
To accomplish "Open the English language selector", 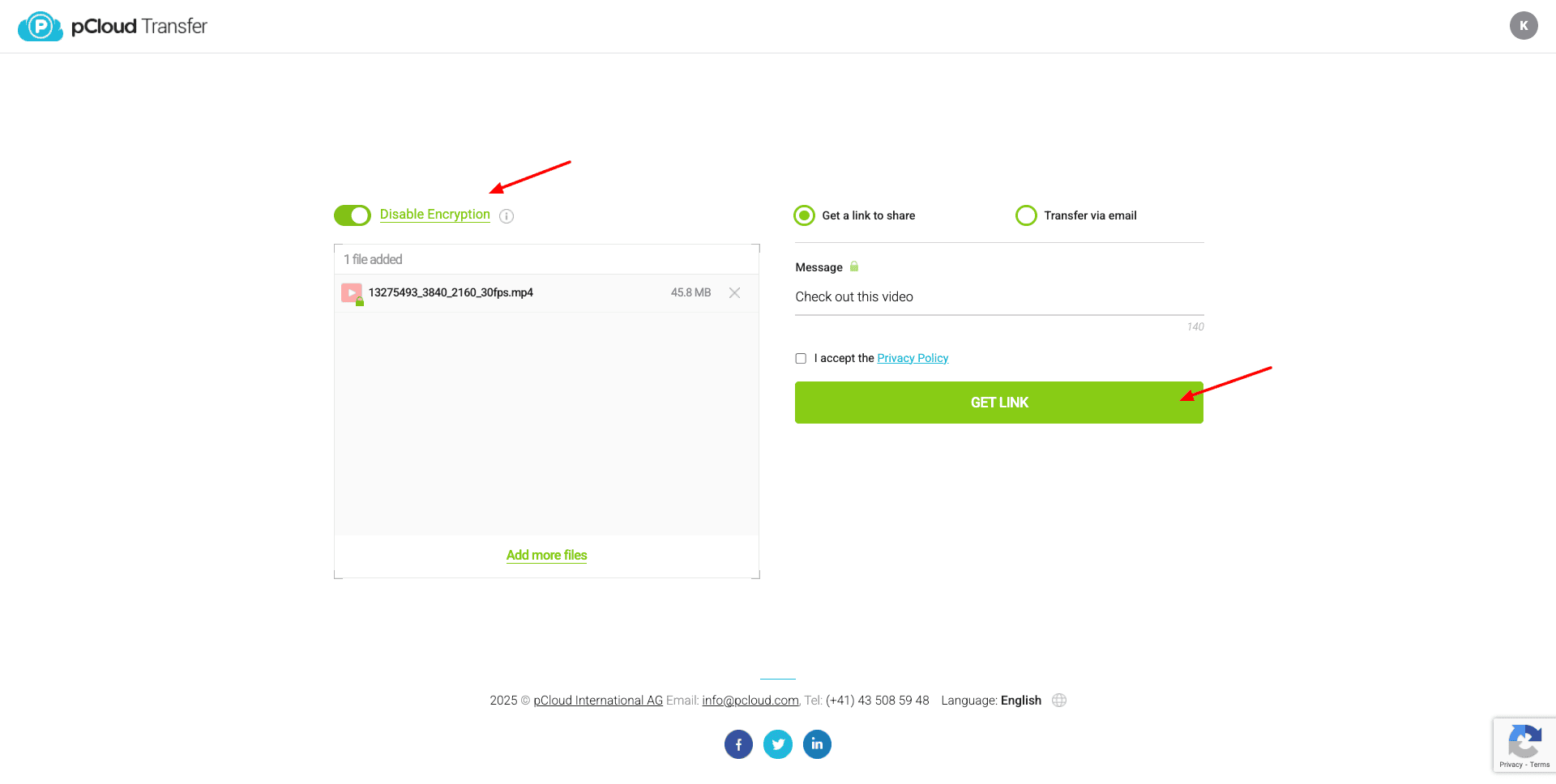I will (1020, 701).
